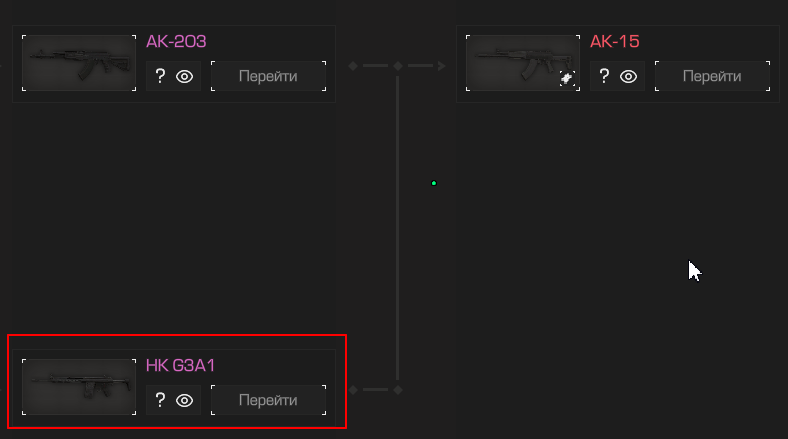Click the Перейти button for AK-203
Image resolution: width=788 pixels, height=439 pixels.
tap(268, 76)
